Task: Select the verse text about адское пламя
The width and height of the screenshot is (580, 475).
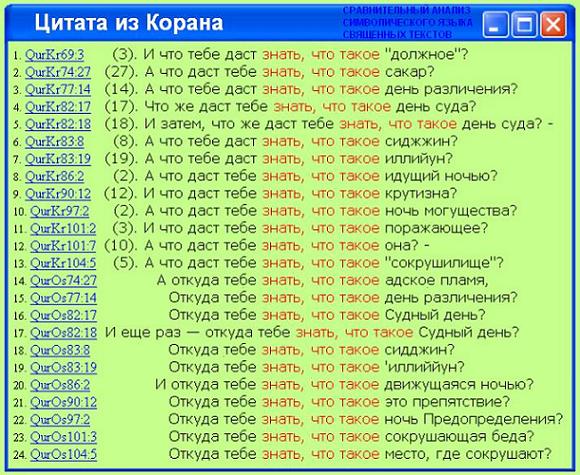Action: click(323, 281)
